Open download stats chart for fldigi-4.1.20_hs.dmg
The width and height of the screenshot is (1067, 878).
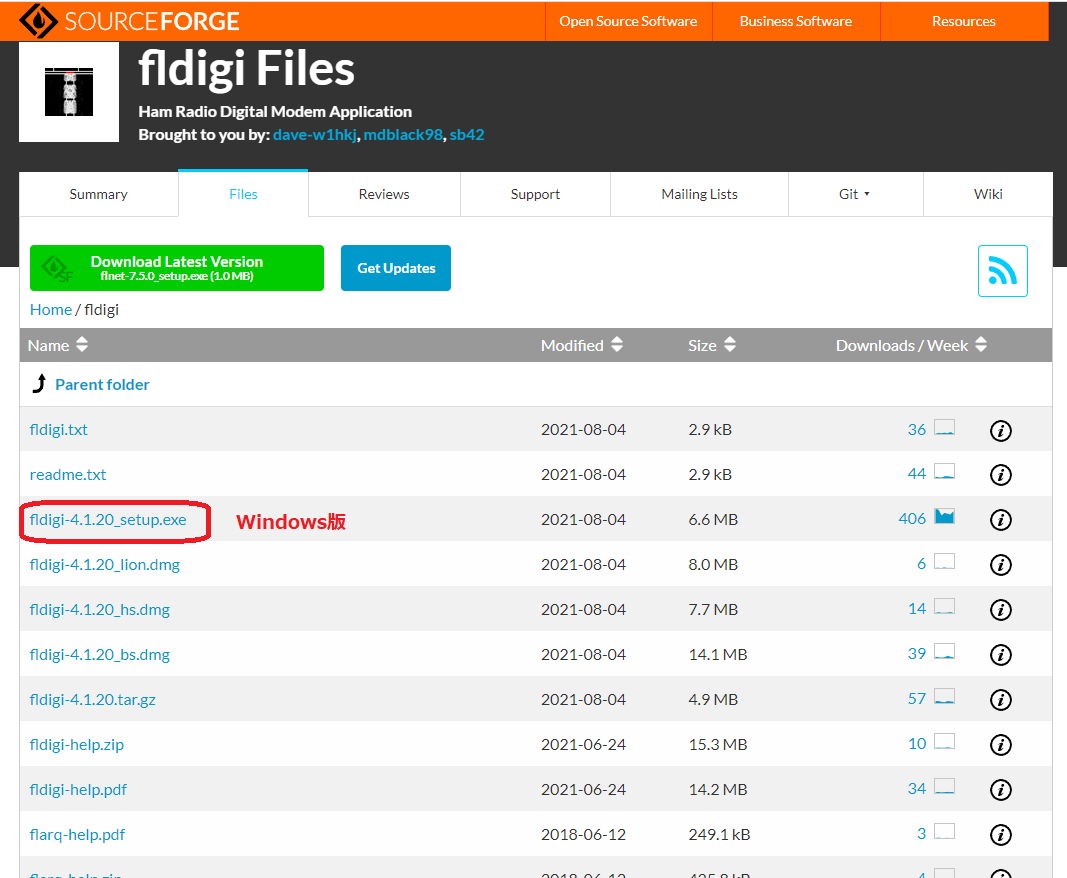click(x=945, y=606)
